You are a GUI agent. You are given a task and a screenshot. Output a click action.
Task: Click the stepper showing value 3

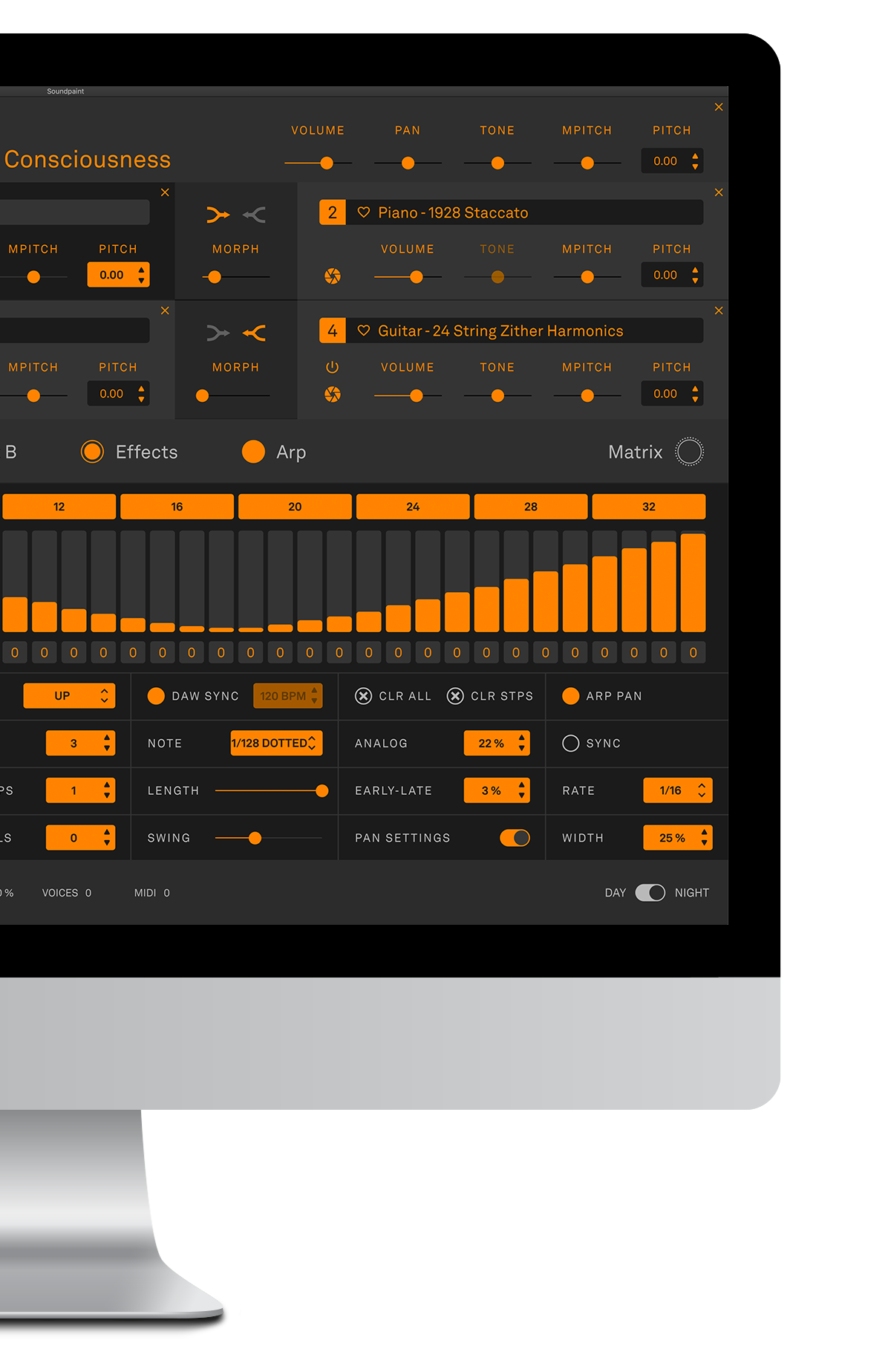click(x=80, y=743)
